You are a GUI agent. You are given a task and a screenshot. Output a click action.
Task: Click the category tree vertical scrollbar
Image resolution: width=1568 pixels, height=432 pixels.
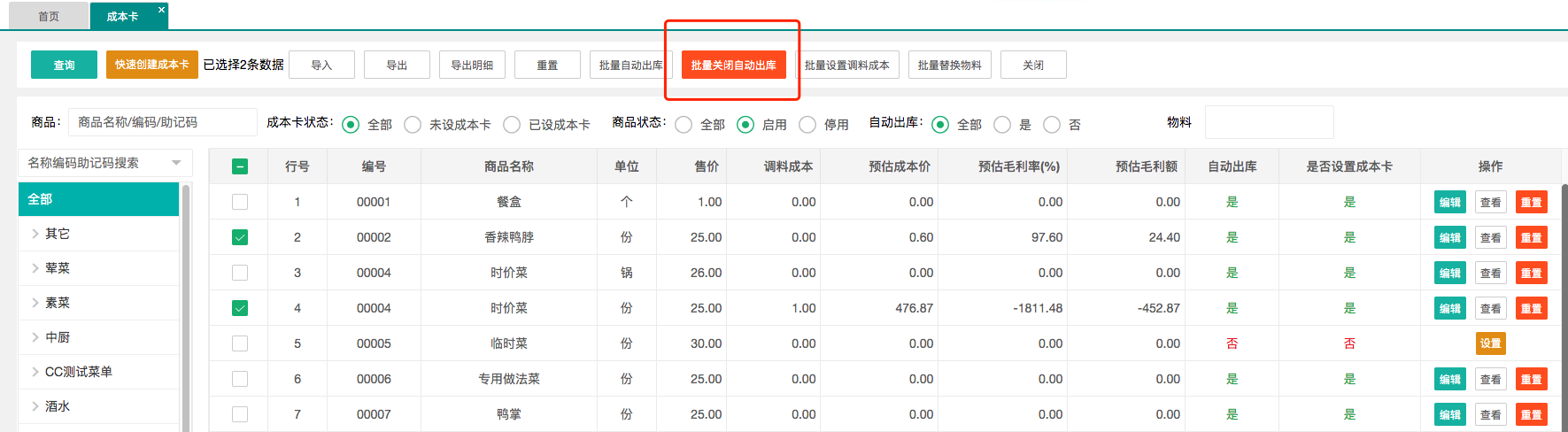coord(186,307)
